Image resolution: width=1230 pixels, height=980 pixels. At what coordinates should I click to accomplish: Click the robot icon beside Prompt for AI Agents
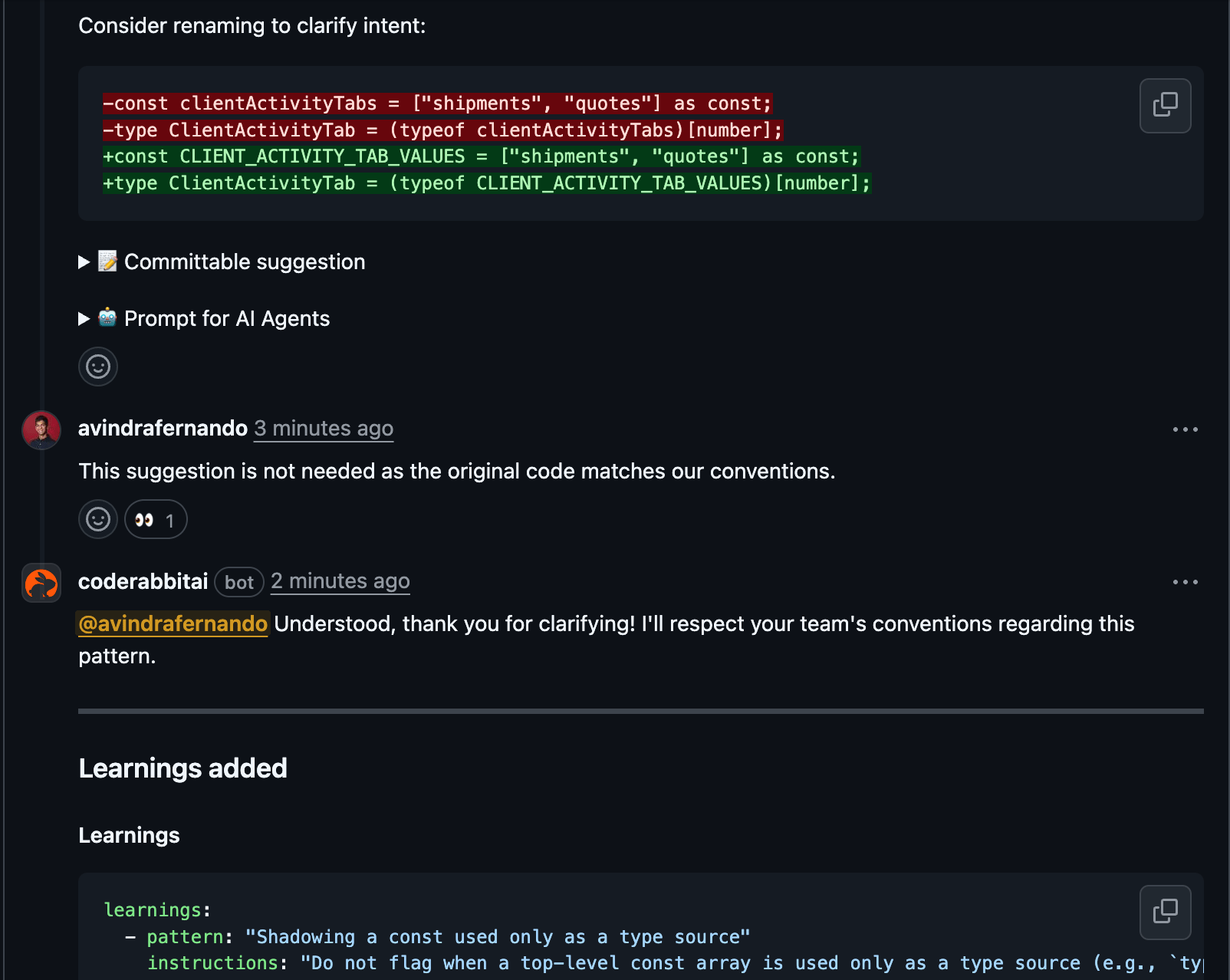(107, 318)
